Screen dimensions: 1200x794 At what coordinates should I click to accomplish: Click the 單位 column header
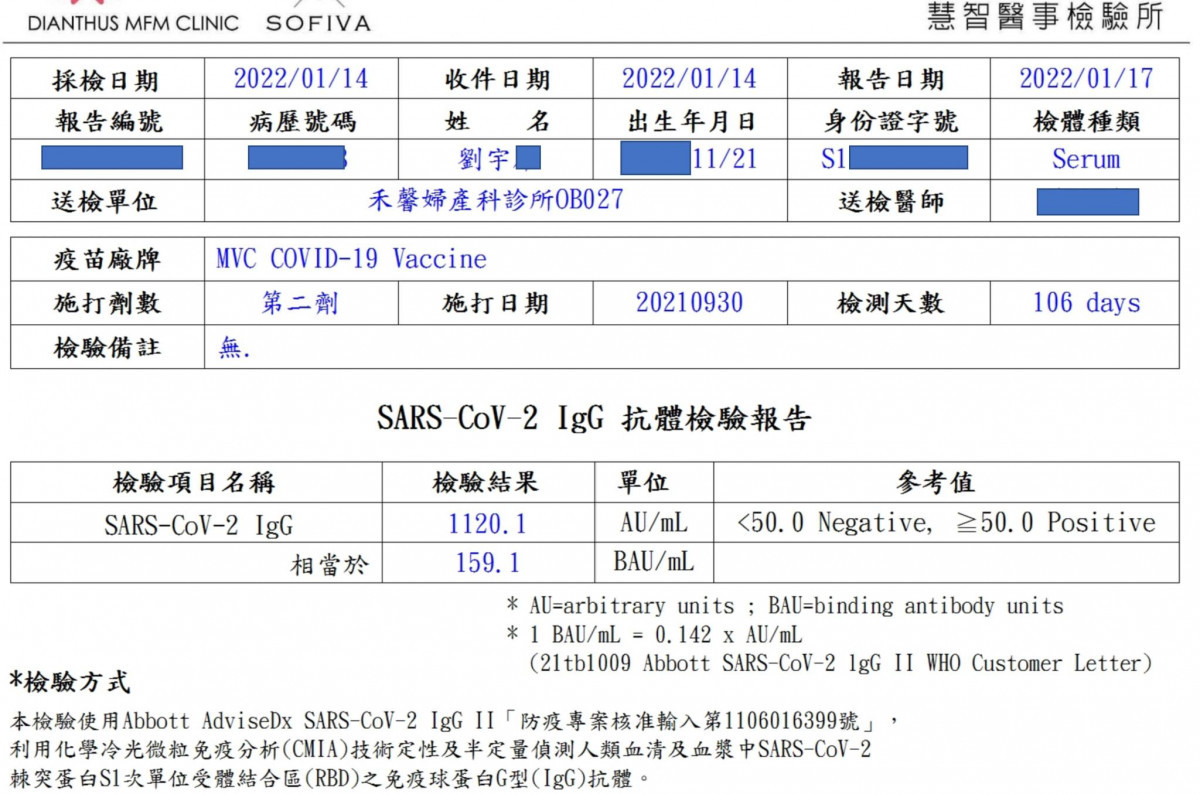point(645,484)
